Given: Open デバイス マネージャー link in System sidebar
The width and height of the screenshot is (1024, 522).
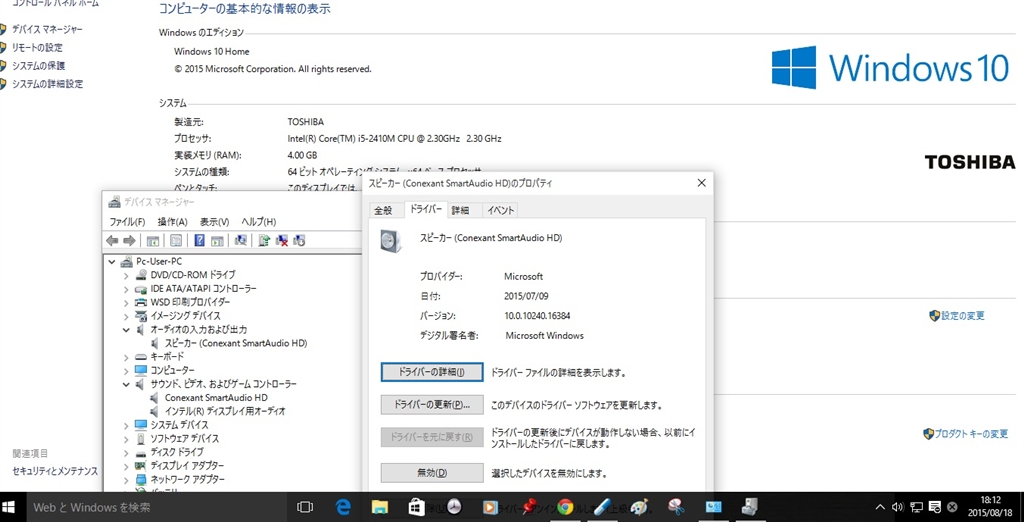Looking at the screenshot, I should 47,29.
